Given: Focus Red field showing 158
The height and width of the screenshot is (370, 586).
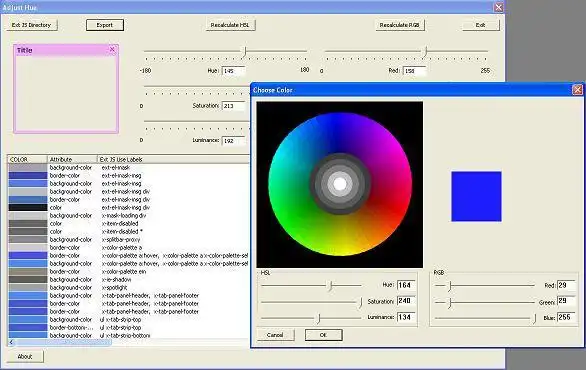Looking at the screenshot, I should click(414, 71).
